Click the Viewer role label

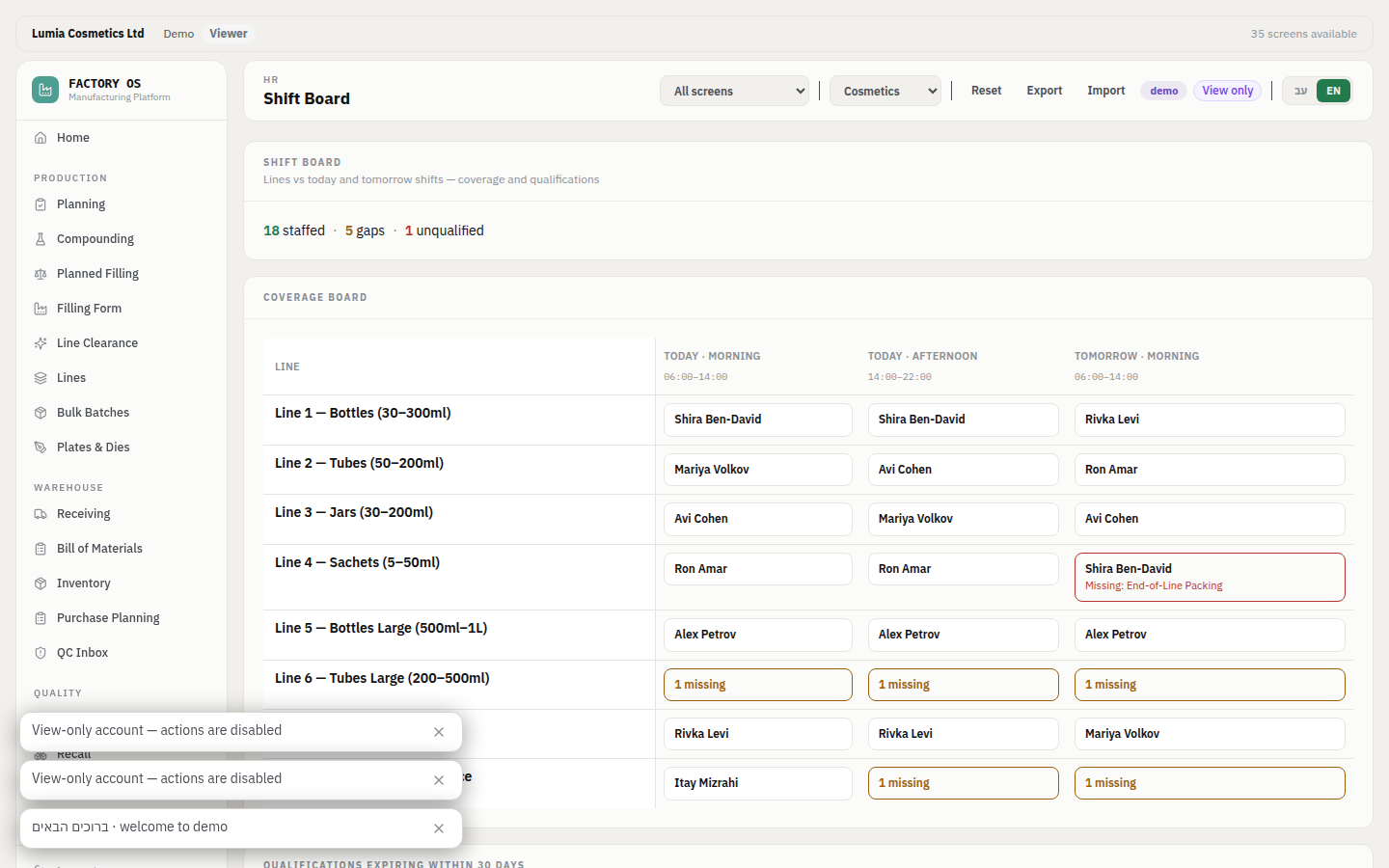[229, 34]
